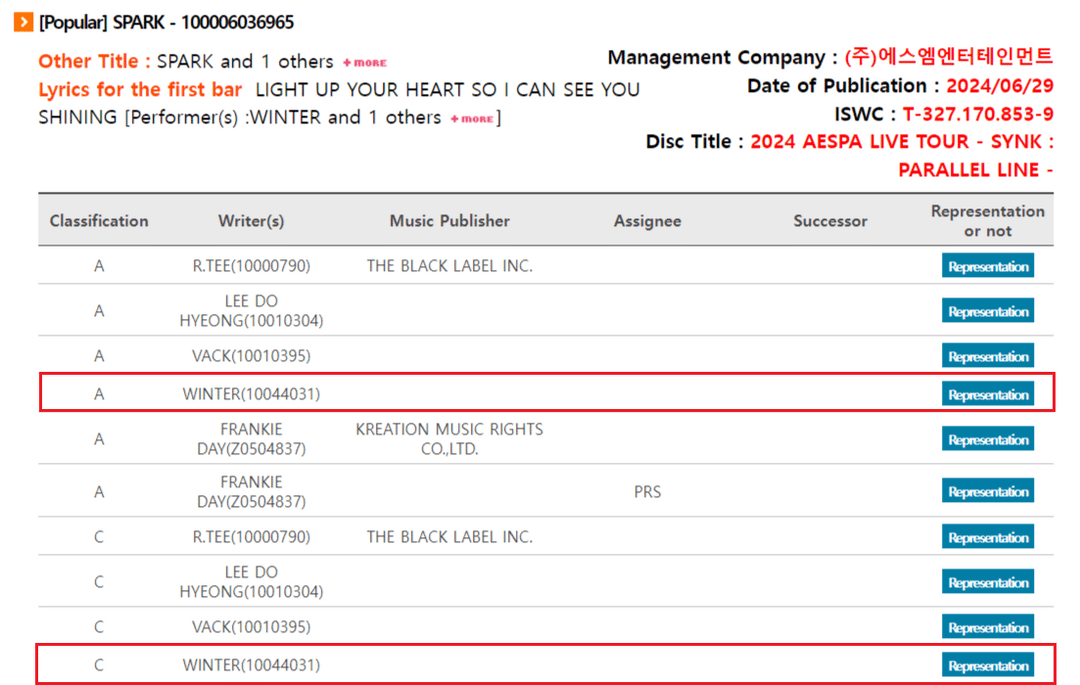Click the PRS assignee cell
The image size is (1080, 685).
click(x=647, y=492)
